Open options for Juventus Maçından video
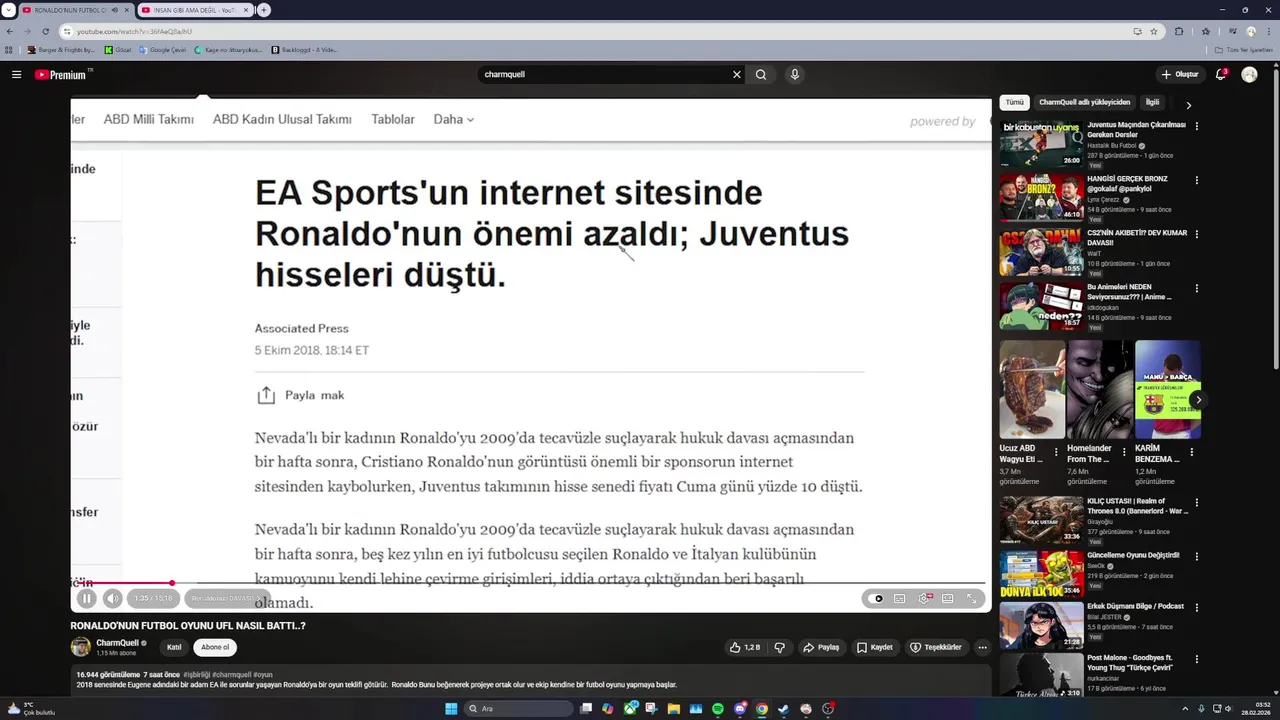Image resolution: width=1280 pixels, height=720 pixels. click(1196, 126)
